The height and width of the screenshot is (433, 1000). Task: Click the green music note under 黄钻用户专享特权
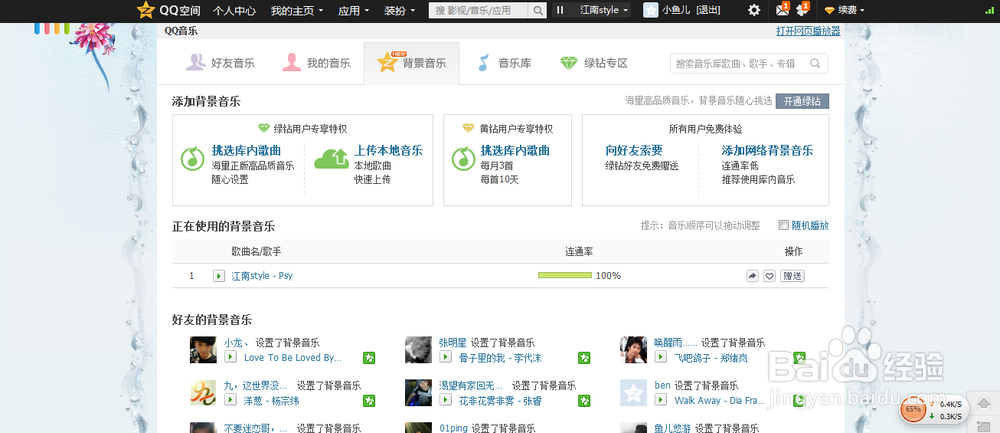(464, 158)
